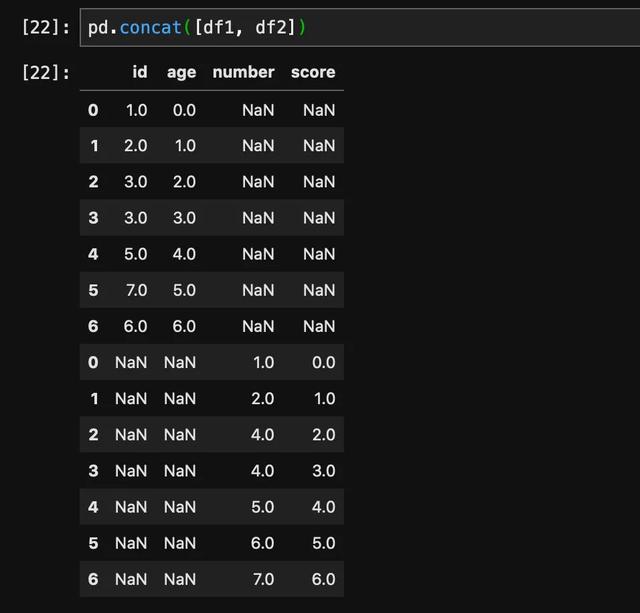Click the number cell showing 7.0

(262, 579)
